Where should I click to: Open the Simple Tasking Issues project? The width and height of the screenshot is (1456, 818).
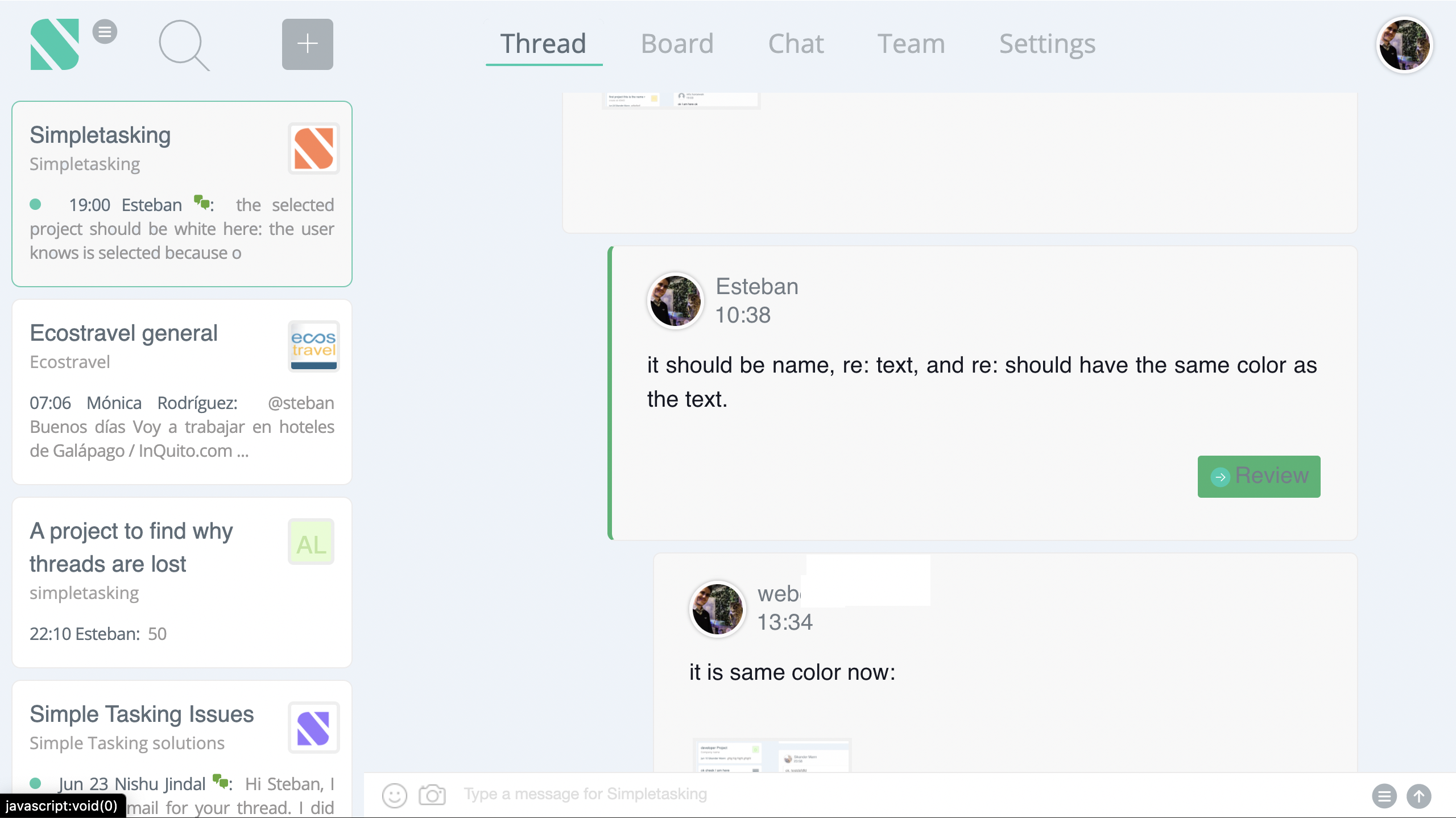click(182, 749)
